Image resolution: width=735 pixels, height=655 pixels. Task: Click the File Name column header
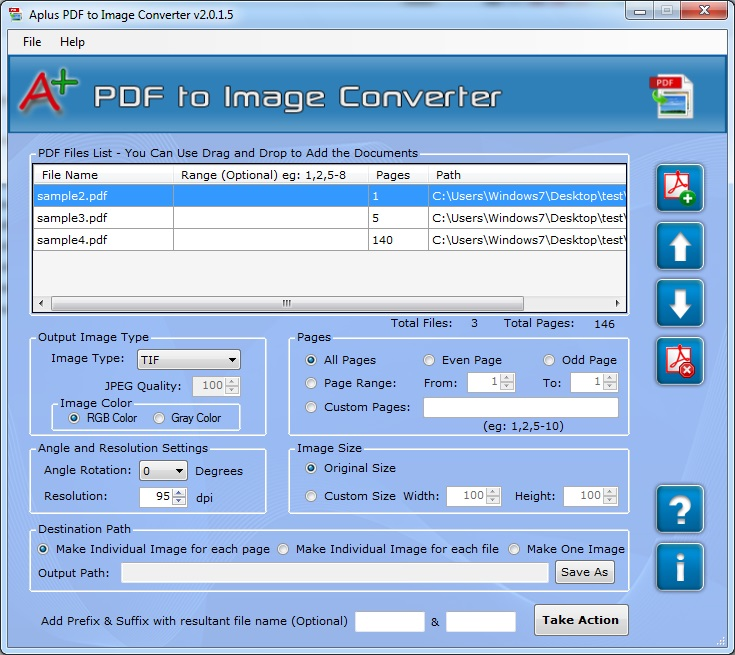(104, 175)
